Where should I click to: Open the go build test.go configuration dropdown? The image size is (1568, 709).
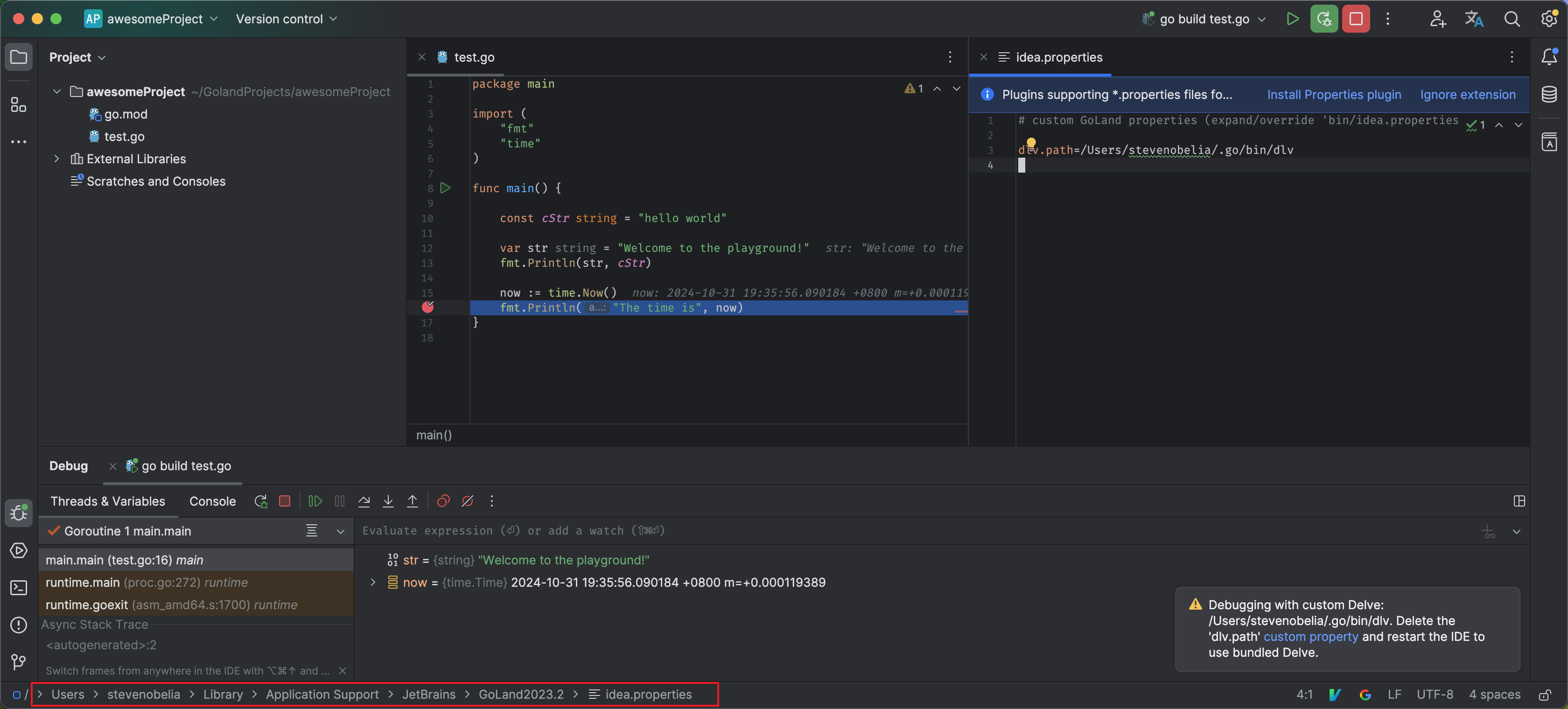pos(1204,19)
